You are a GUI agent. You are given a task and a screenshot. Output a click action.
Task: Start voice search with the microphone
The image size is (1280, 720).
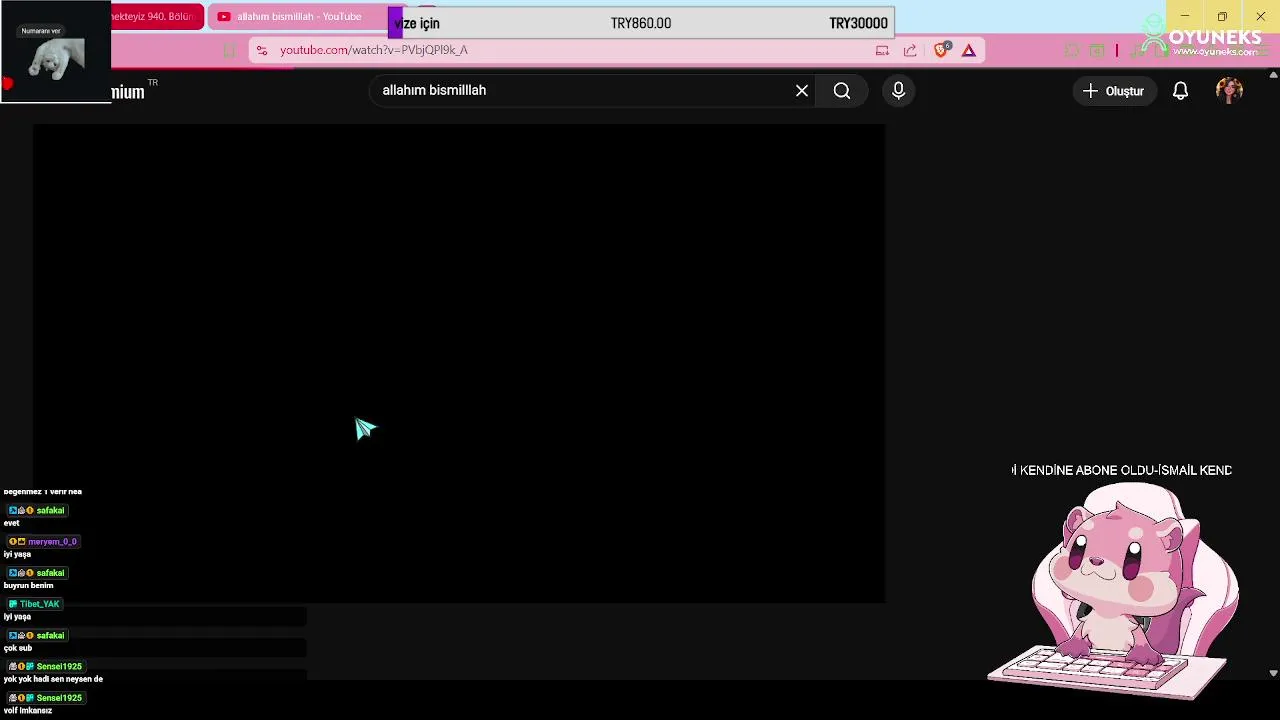tap(898, 91)
